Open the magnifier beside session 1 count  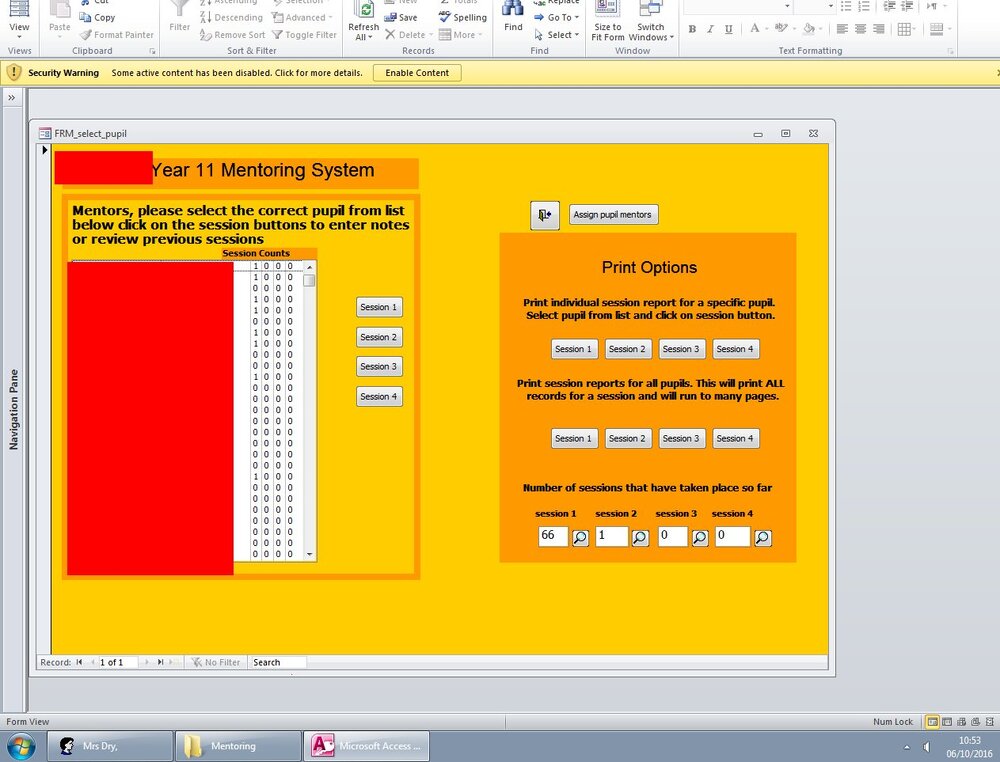tap(580, 538)
